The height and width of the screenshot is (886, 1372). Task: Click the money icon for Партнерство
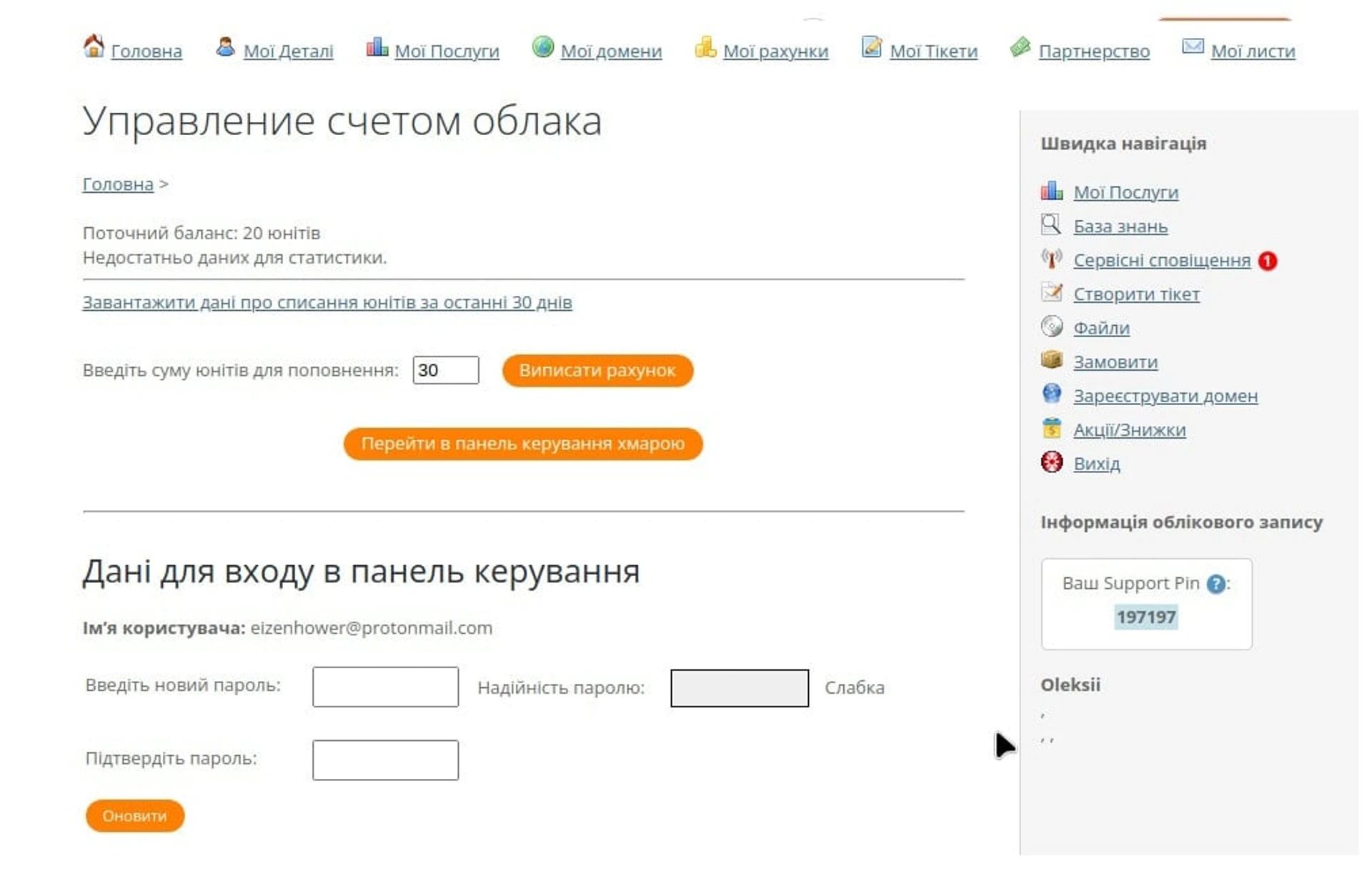coord(1020,47)
